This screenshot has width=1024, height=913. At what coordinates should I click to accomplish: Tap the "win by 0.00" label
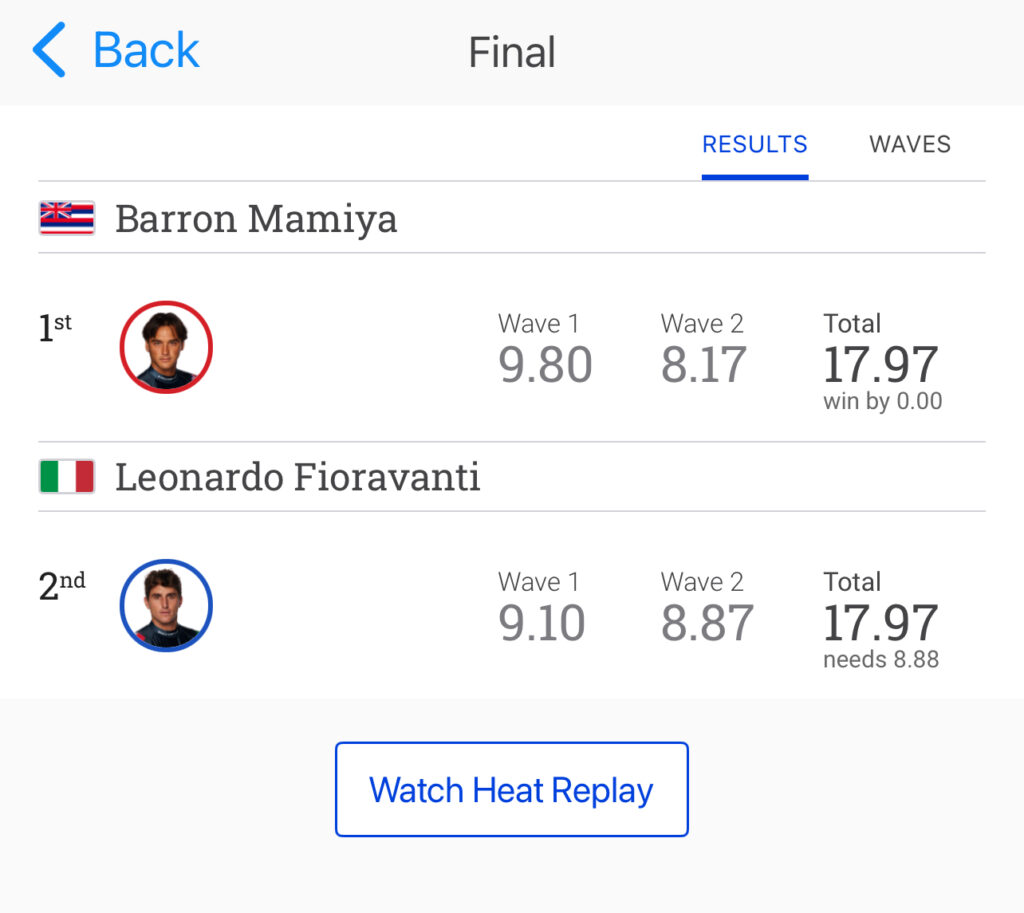(882, 402)
